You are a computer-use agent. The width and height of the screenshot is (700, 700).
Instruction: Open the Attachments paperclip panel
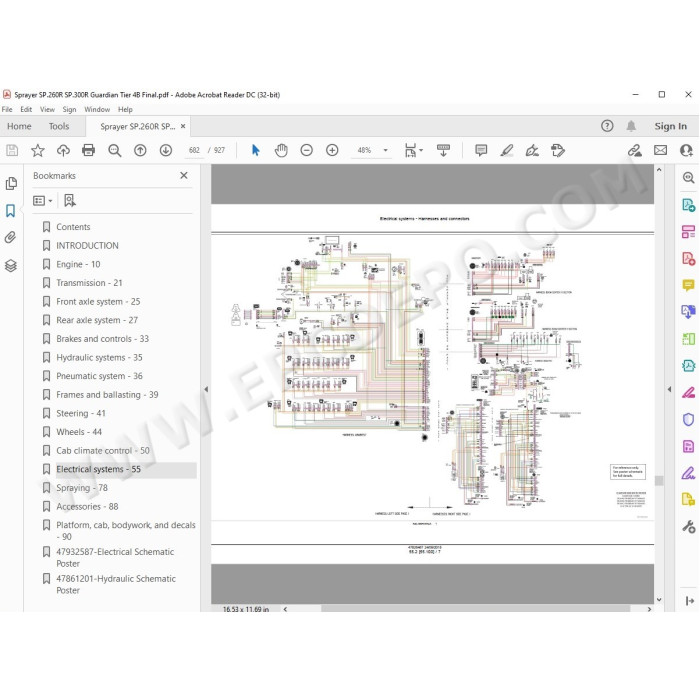(11, 237)
